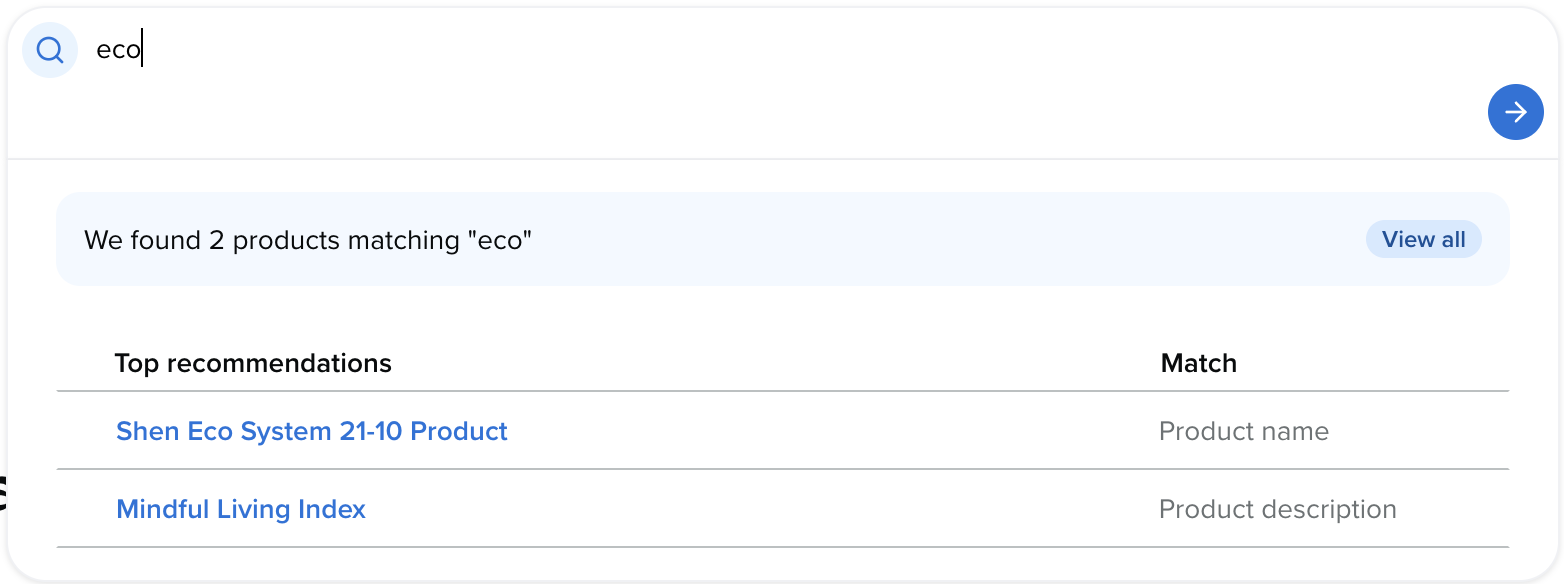
Task: Select the "Product name" match label
Action: tap(1243, 431)
